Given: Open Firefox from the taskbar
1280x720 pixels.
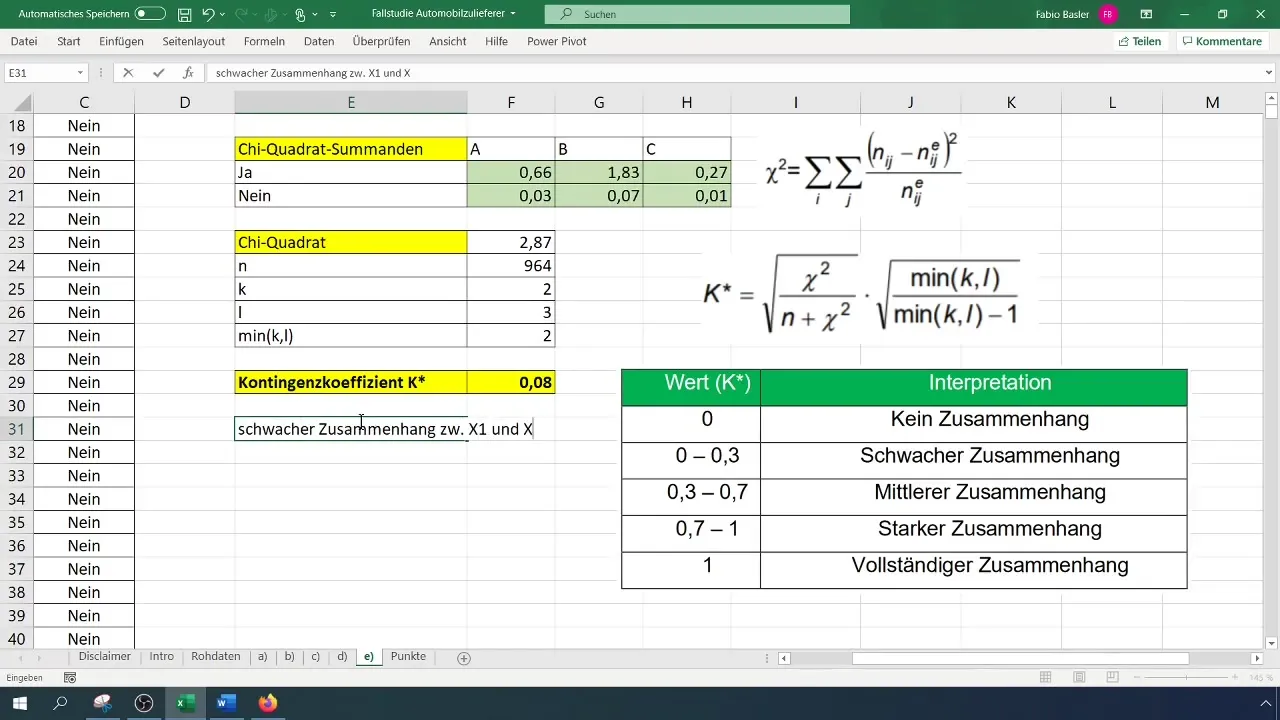Looking at the screenshot, I should [x=267, y=703].
